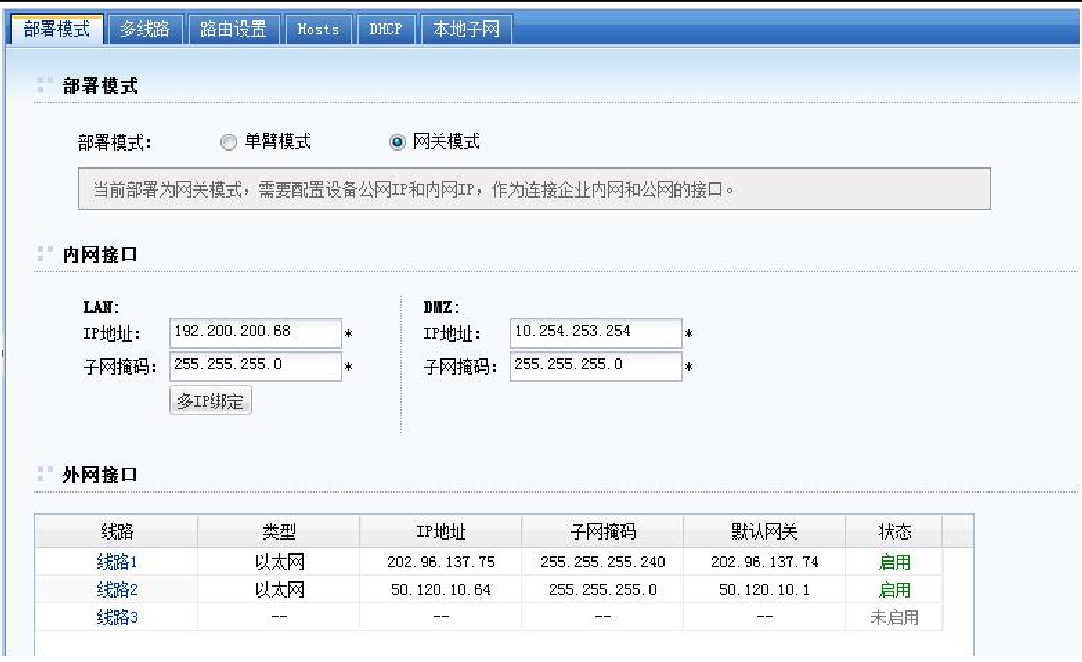
Task: Click the 默认网关 column header
Action: (x=765, y=531)
